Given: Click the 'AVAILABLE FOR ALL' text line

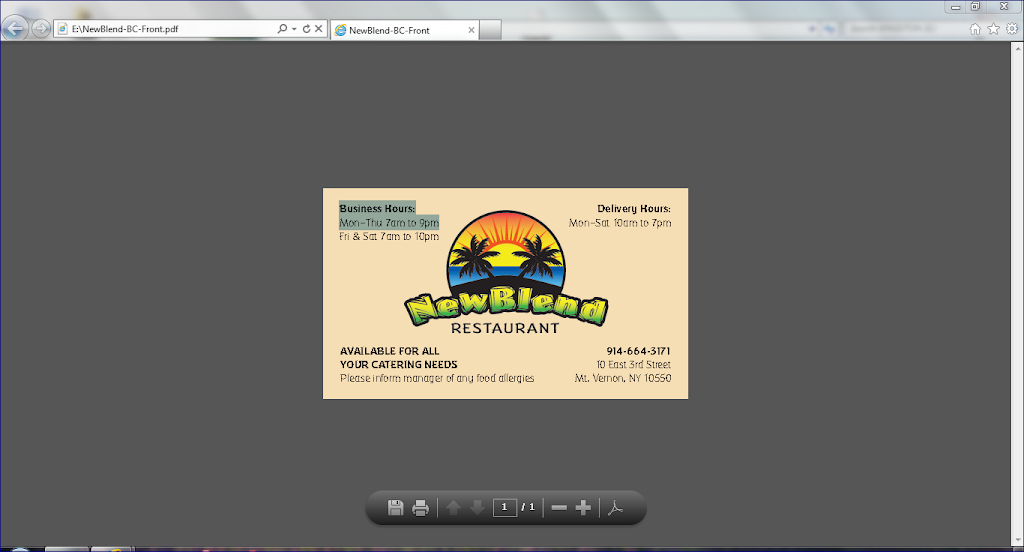Looking at the screenshot, I should 390,351.
